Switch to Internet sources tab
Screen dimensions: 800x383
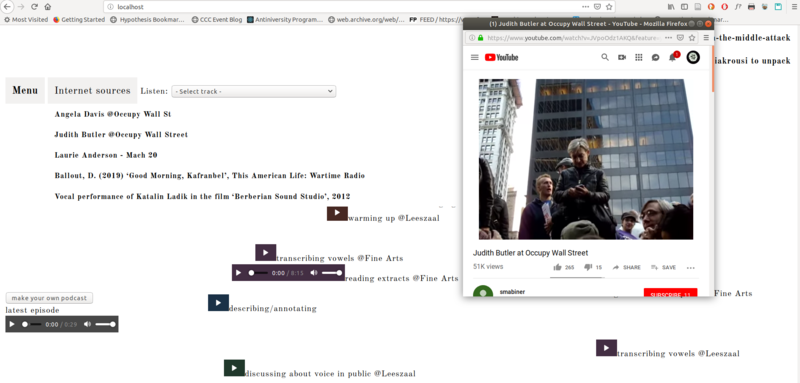tap(92, 91)
